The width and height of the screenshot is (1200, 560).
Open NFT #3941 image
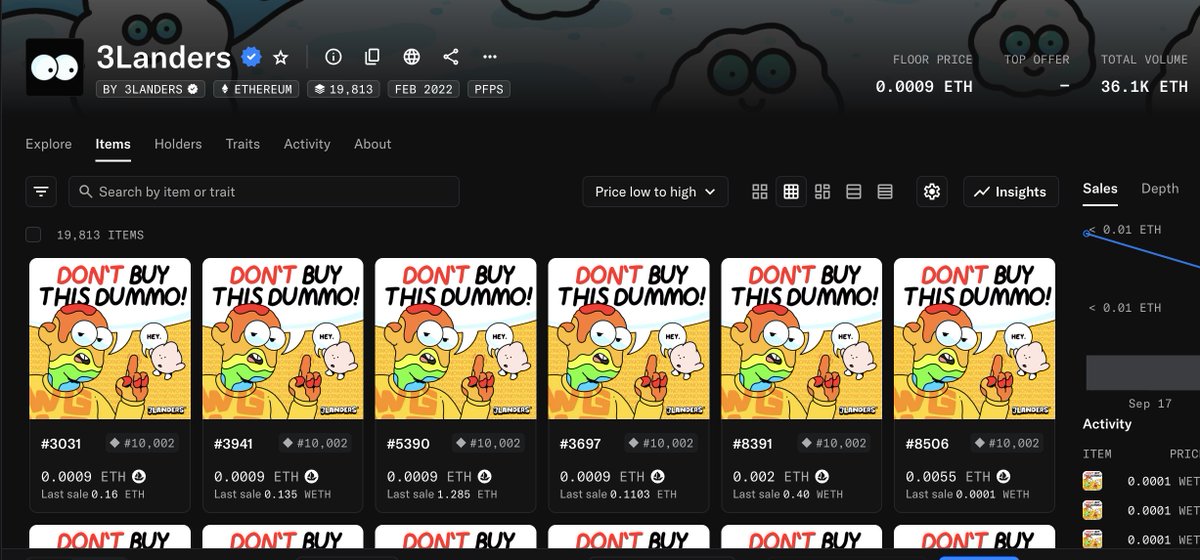pos(283,339)
